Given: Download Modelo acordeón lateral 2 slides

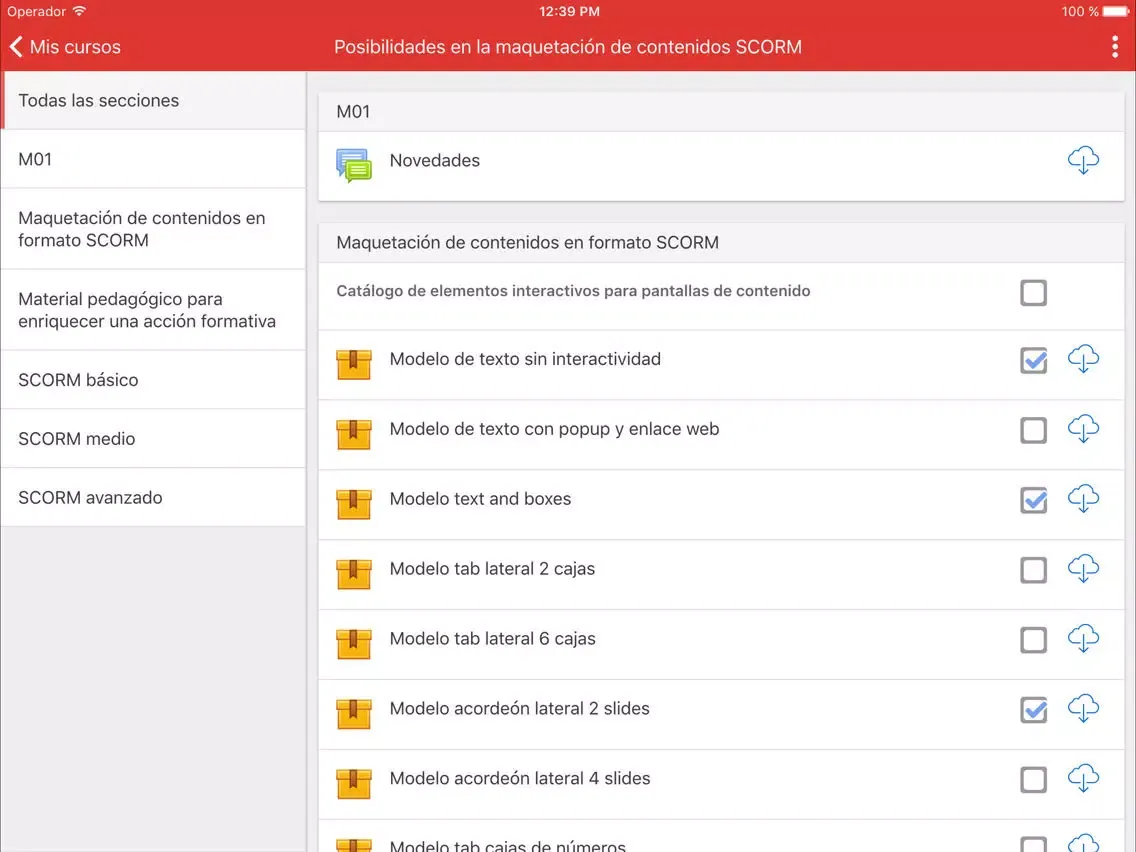Looking at the screenshot, I should [1083, 709].
